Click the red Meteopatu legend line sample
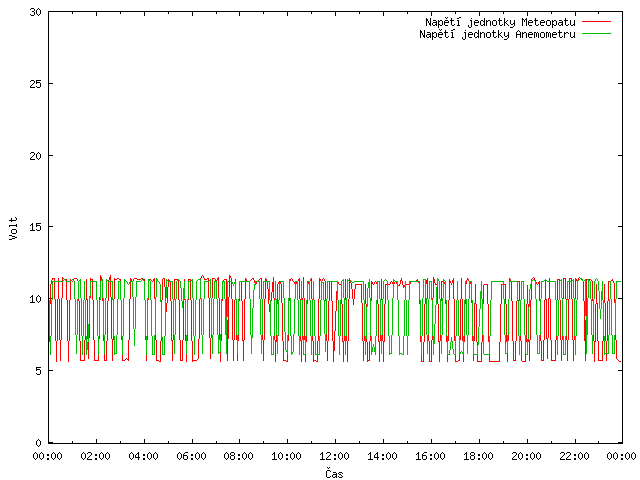The height and width of the screenshot is (480, 640). point(596,22)
